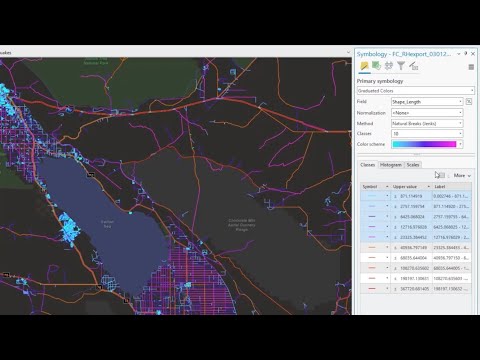Open the Field dropdown showing Shape_Length
480x360 pixels.
[427, 102]
